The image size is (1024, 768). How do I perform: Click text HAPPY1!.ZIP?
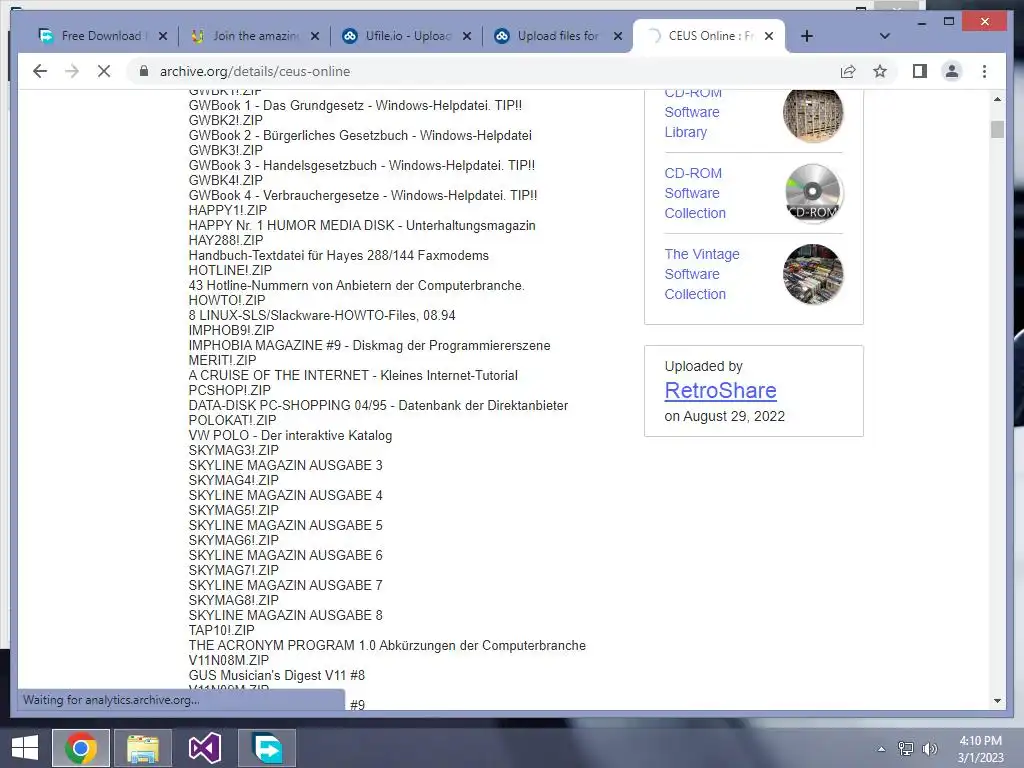pyautogui.click(x=227, y=210)
